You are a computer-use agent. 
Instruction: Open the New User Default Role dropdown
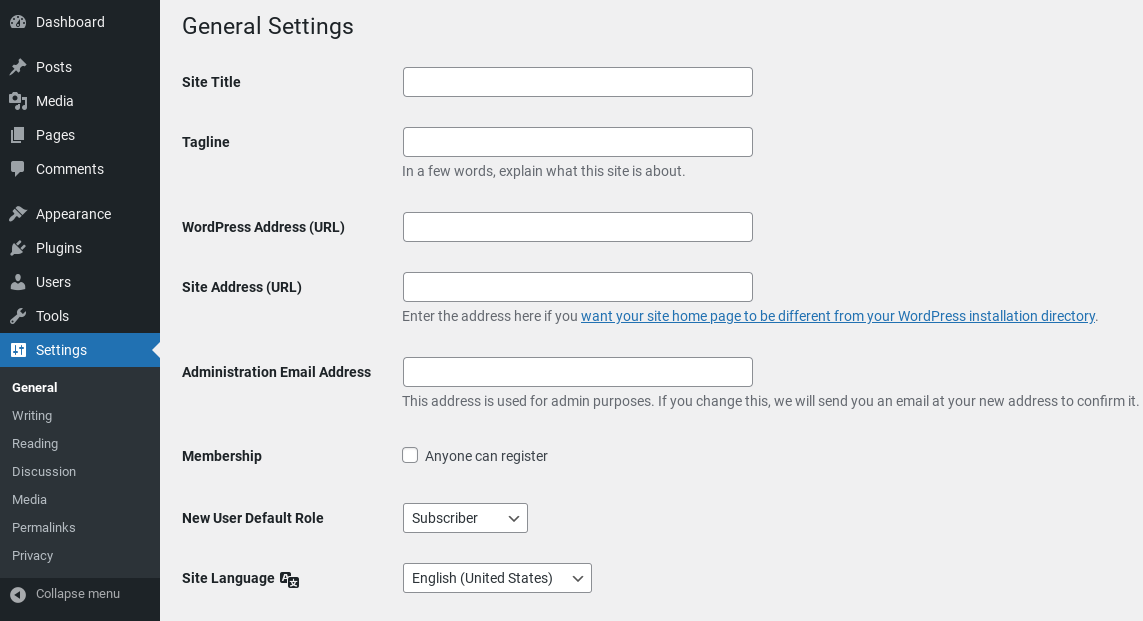click(465, 518)
